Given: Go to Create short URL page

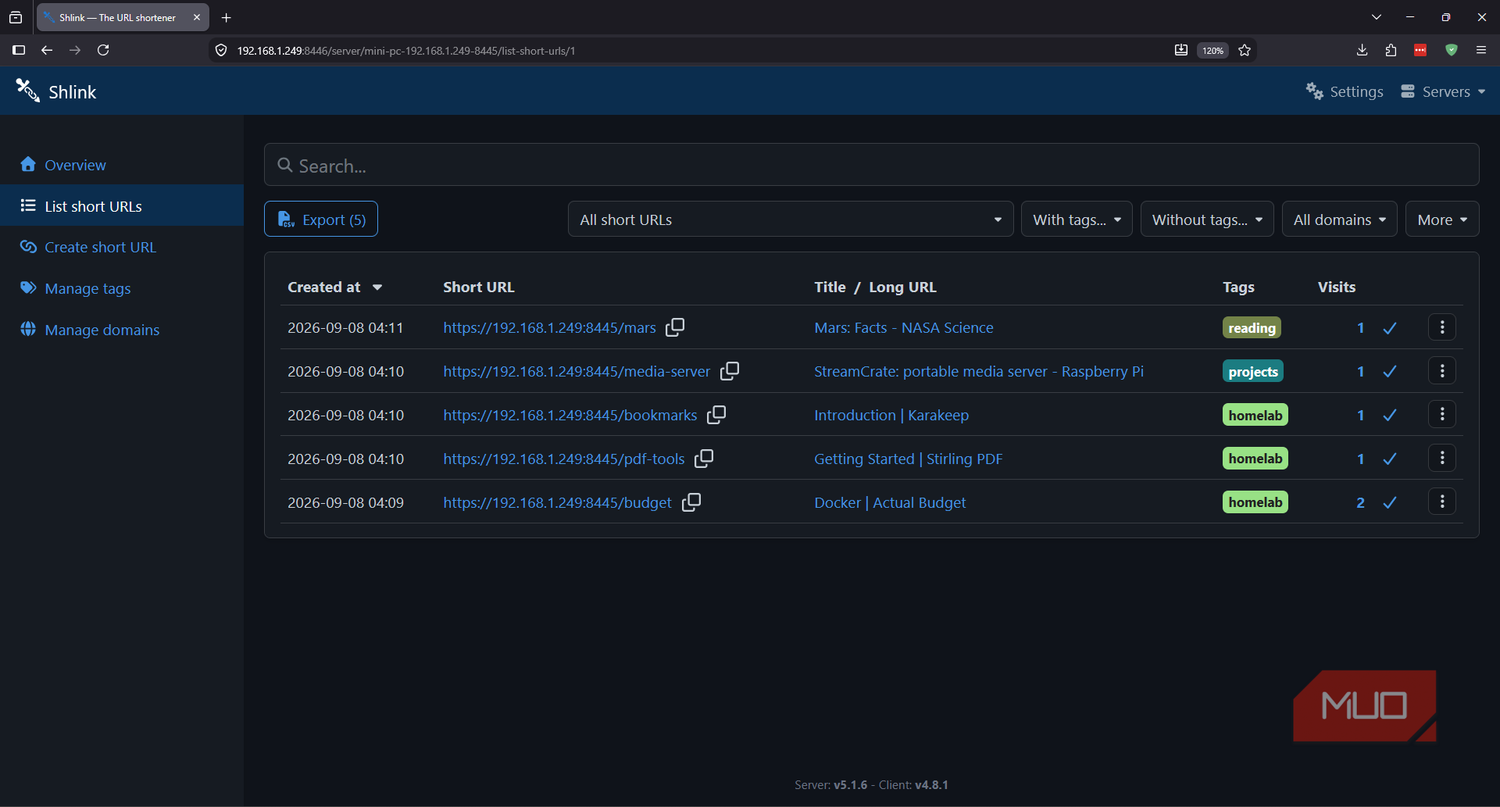Looking at the screenshot, I should point(100,247).
